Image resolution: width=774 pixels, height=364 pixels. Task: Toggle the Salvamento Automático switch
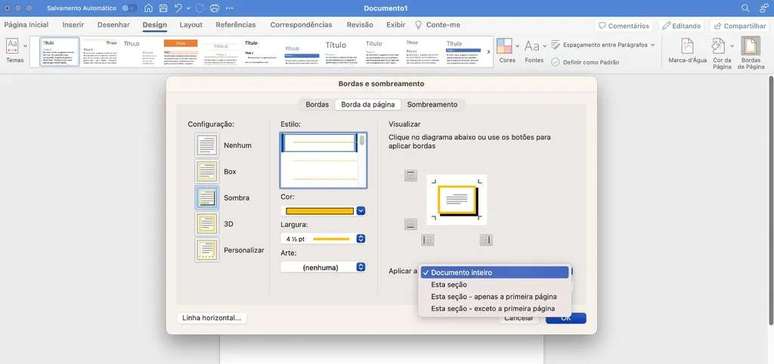[129, 8]
